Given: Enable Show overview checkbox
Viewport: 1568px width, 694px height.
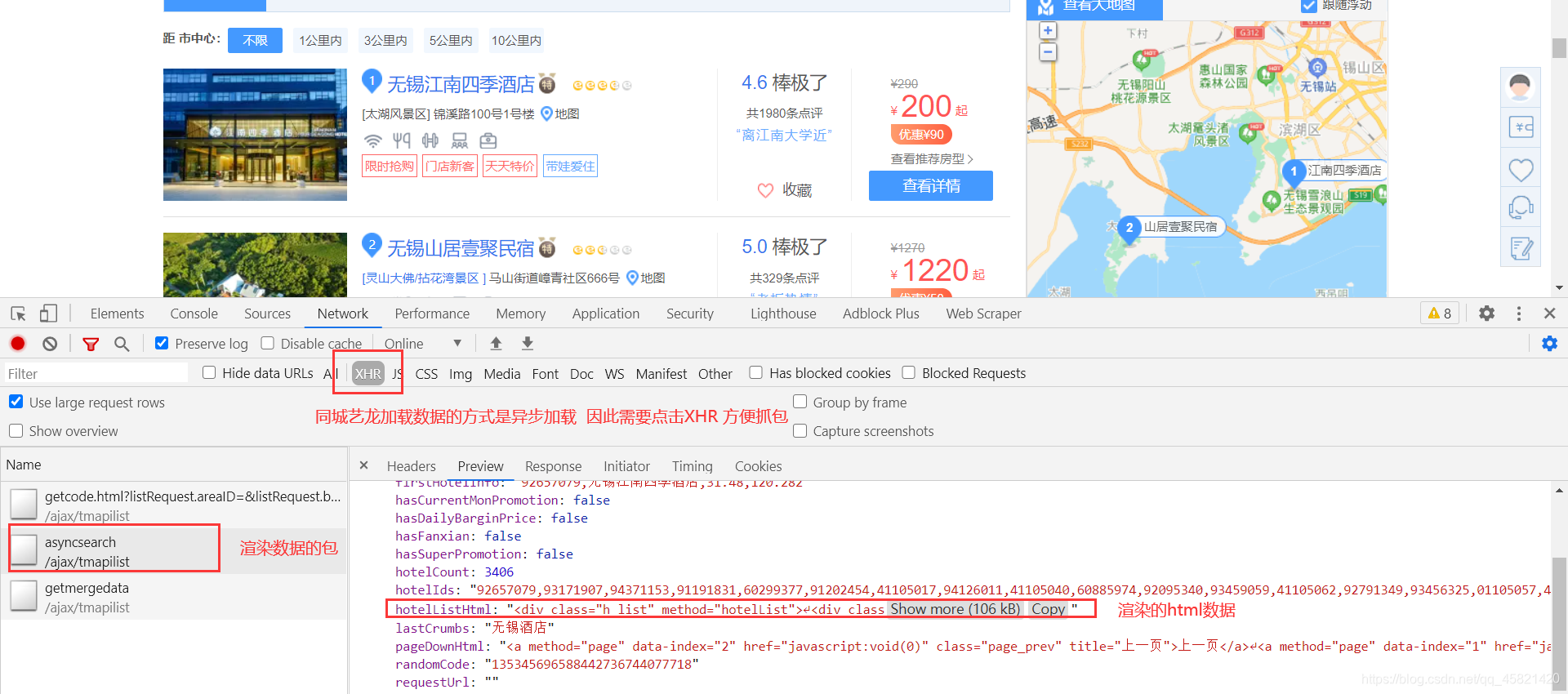Looking at the screenshot, I should (x=16, y=430).
